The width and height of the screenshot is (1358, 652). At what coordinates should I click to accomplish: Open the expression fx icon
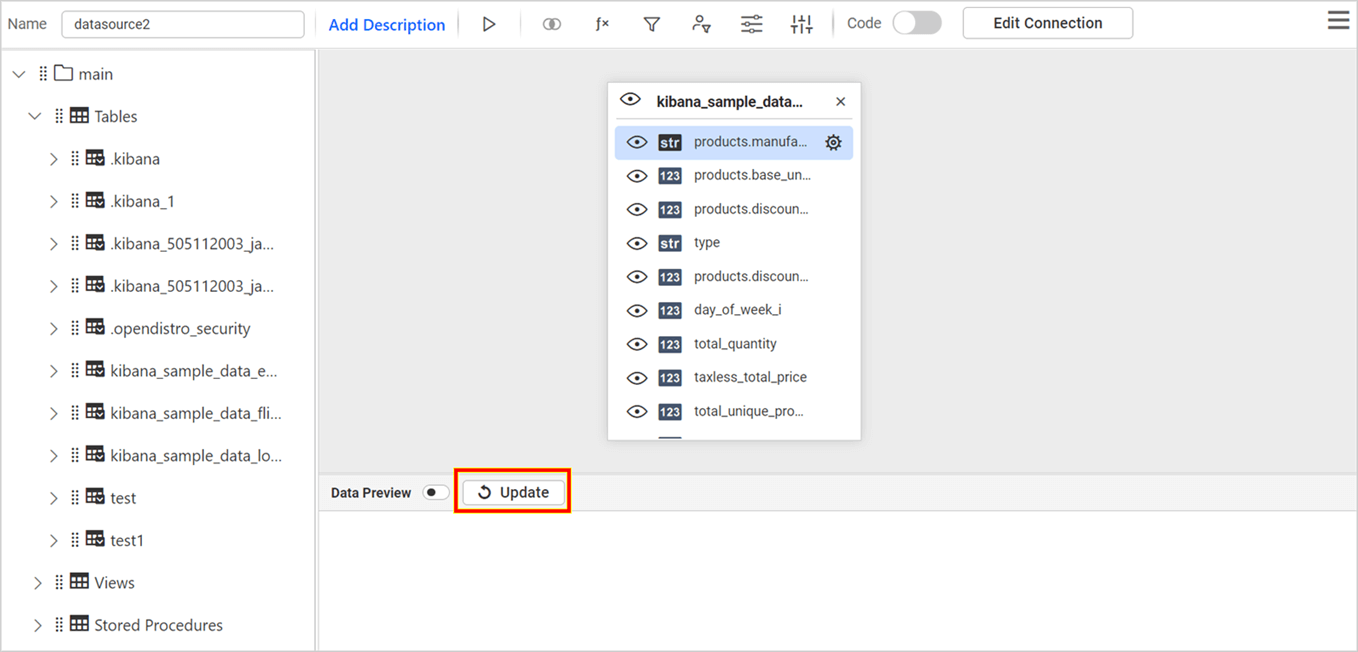[x=602, y=24]
